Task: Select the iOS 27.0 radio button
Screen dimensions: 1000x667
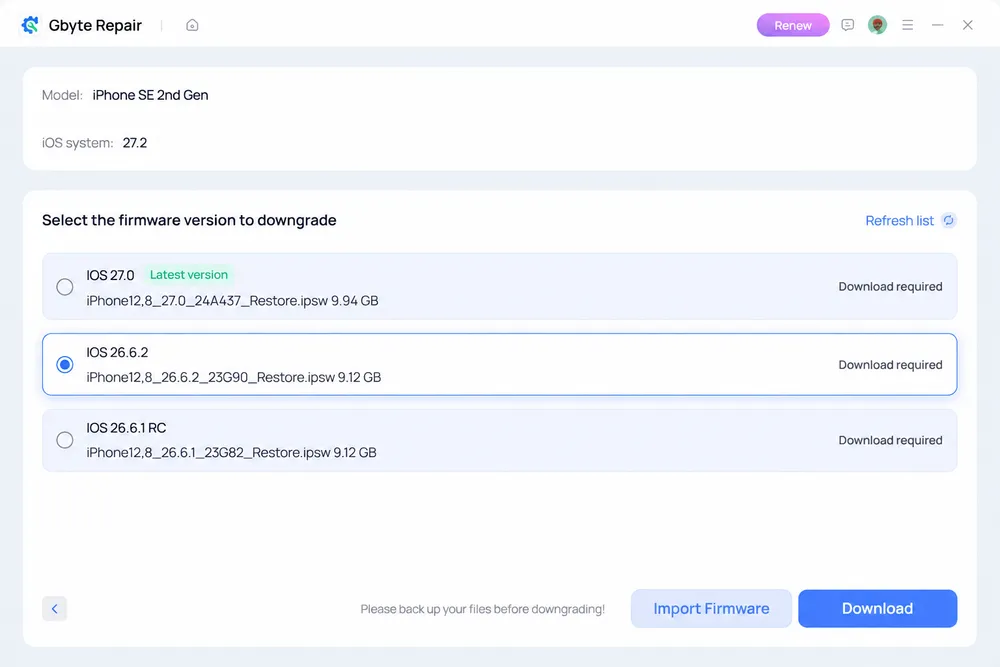Action: coord(64,287)
